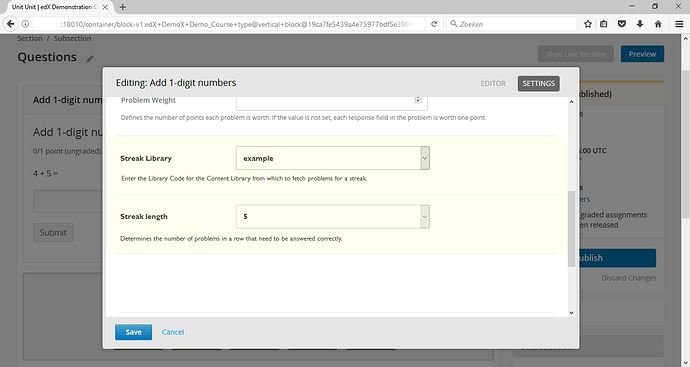Viewport: 690px width, 367px height.
Task: Open the downloads arrow icon
Action: 640,24
